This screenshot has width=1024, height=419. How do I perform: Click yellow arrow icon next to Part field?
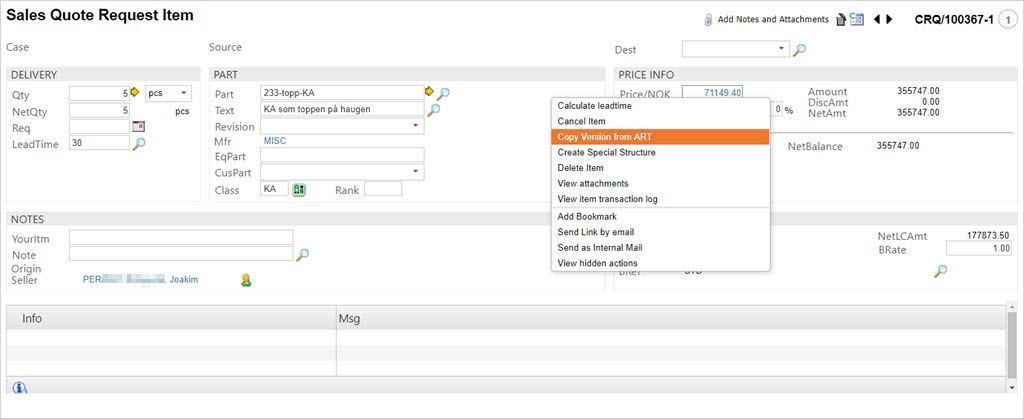coord(429,92)
